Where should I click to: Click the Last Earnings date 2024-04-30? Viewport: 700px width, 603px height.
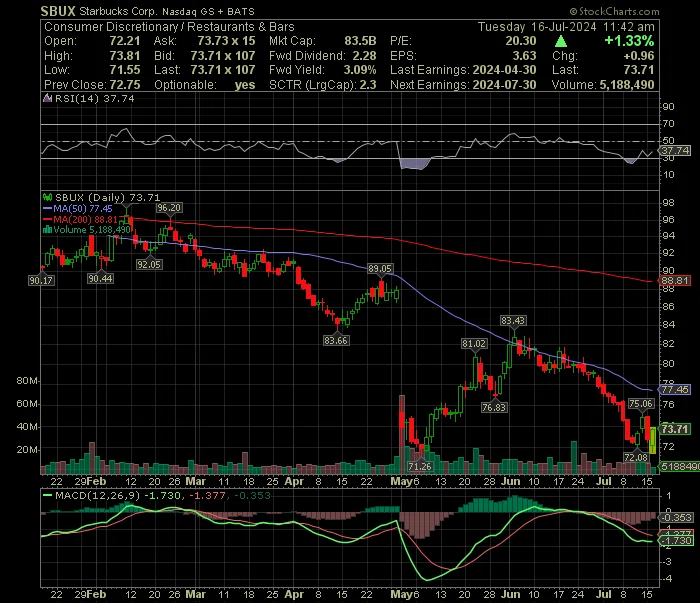point(504,70)
